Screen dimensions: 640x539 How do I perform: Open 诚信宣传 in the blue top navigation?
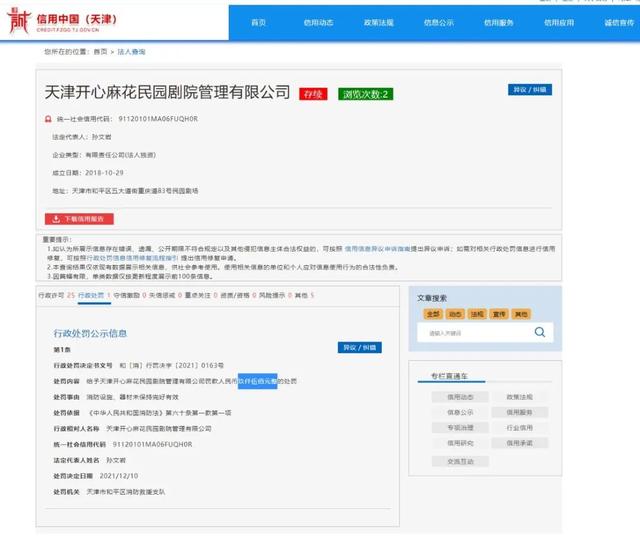point(619,22)
